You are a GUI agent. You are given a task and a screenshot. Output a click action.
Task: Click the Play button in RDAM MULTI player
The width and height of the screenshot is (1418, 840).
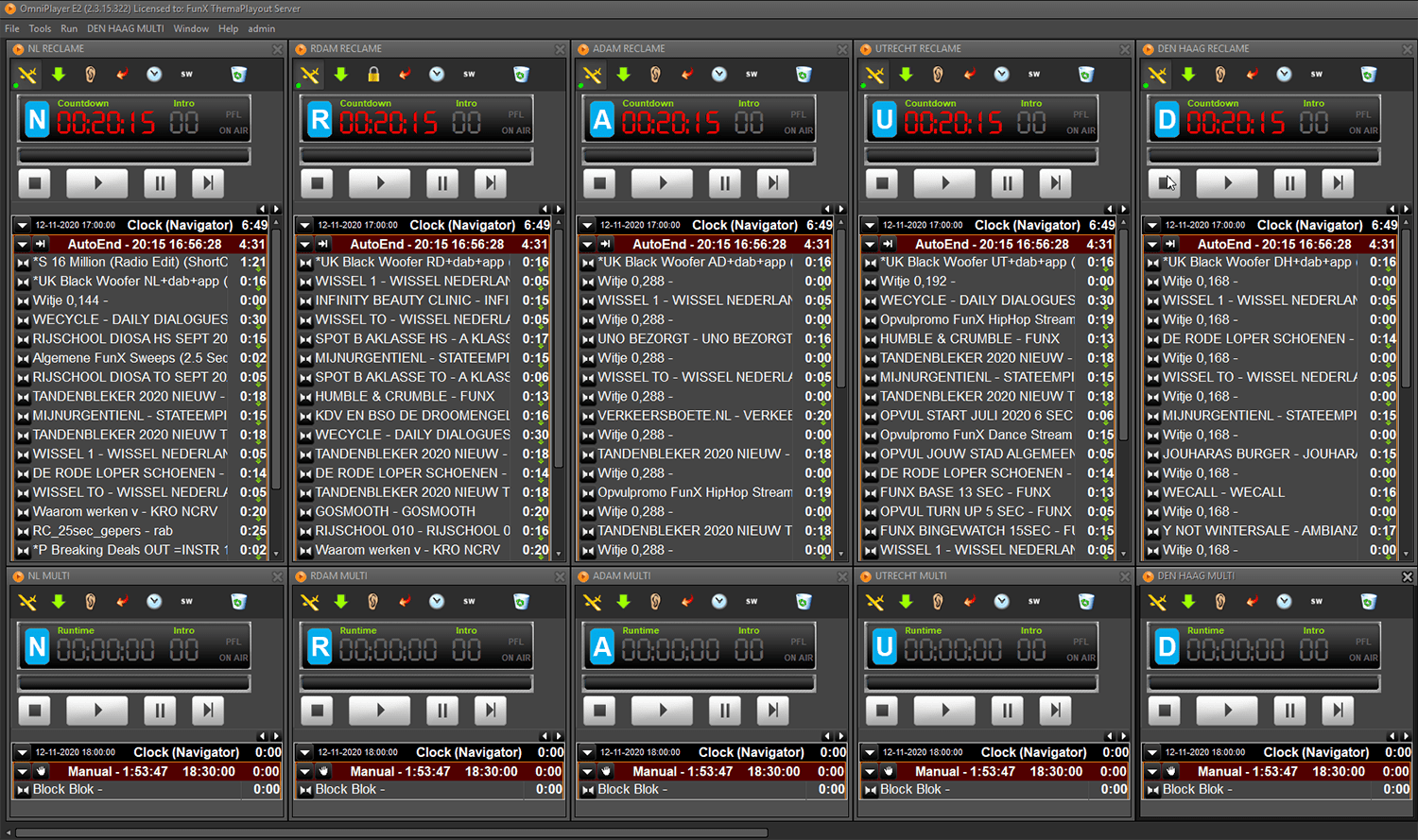point(380,711)
